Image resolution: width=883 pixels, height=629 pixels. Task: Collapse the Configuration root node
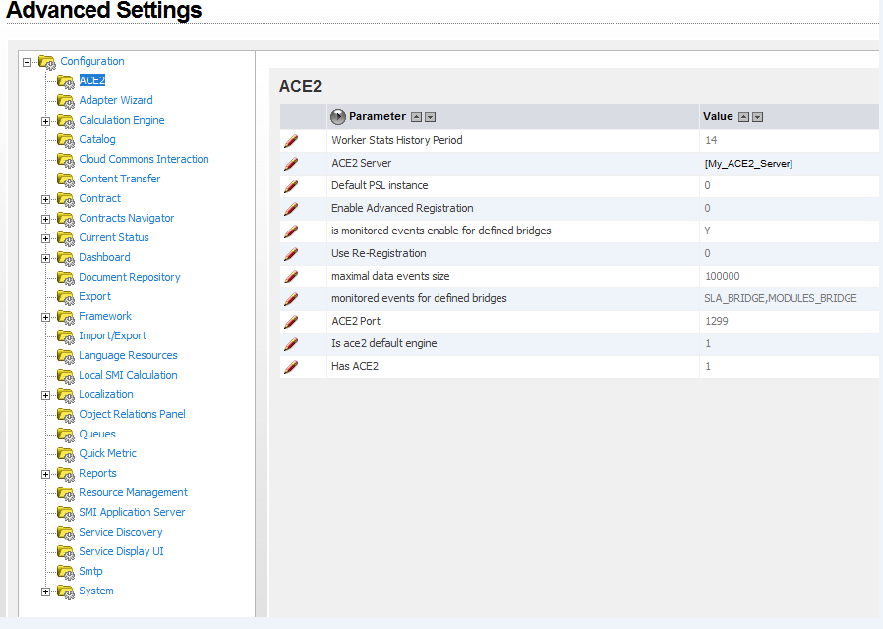[x=26, y=62]
